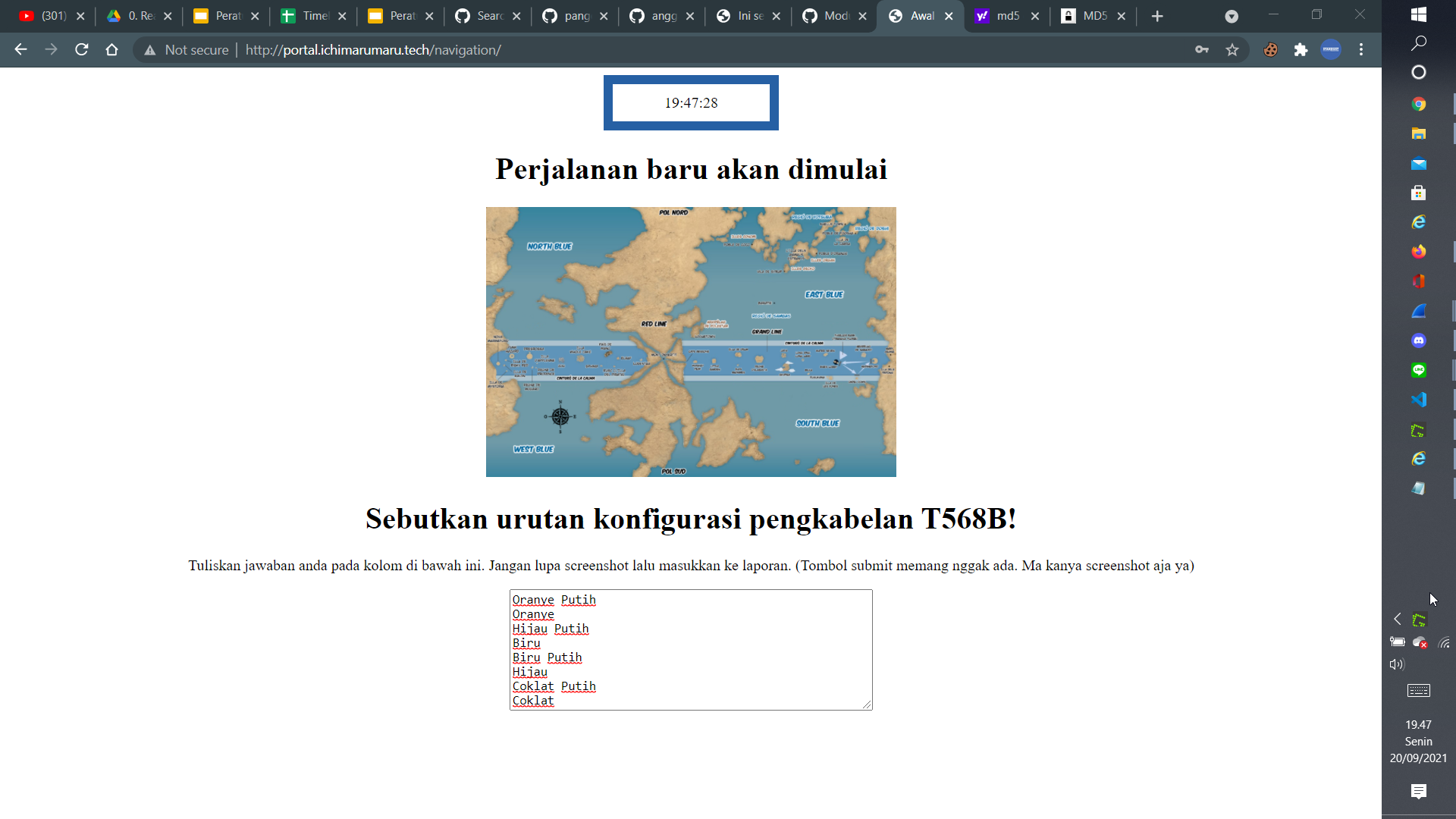Open the Chrome profile avatar
Image resolution: width=1456 pixels, height=819 pixels.
pyautogui.click(x=1331, y=50)
